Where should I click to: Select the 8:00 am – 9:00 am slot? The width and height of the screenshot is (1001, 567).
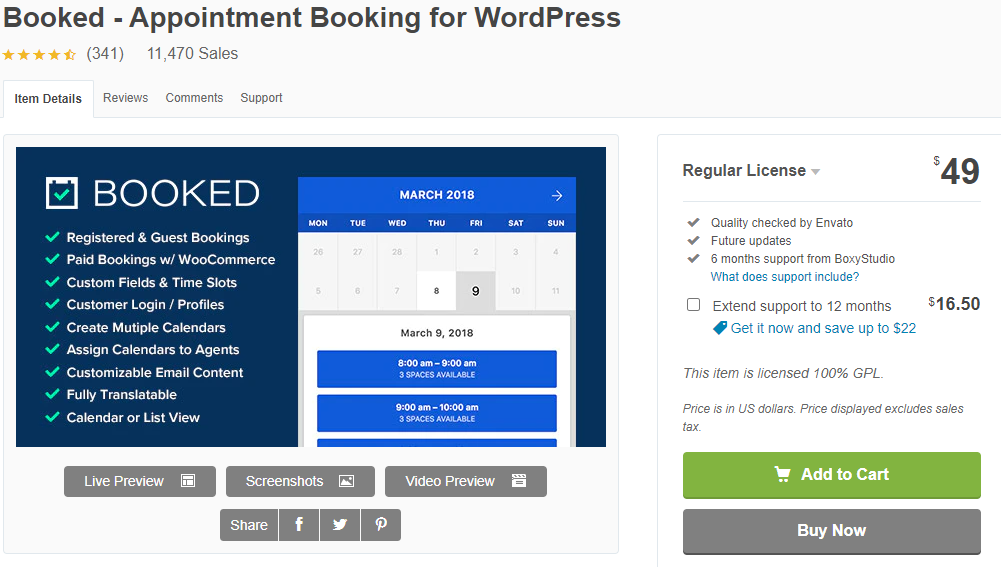pos(437,368)
